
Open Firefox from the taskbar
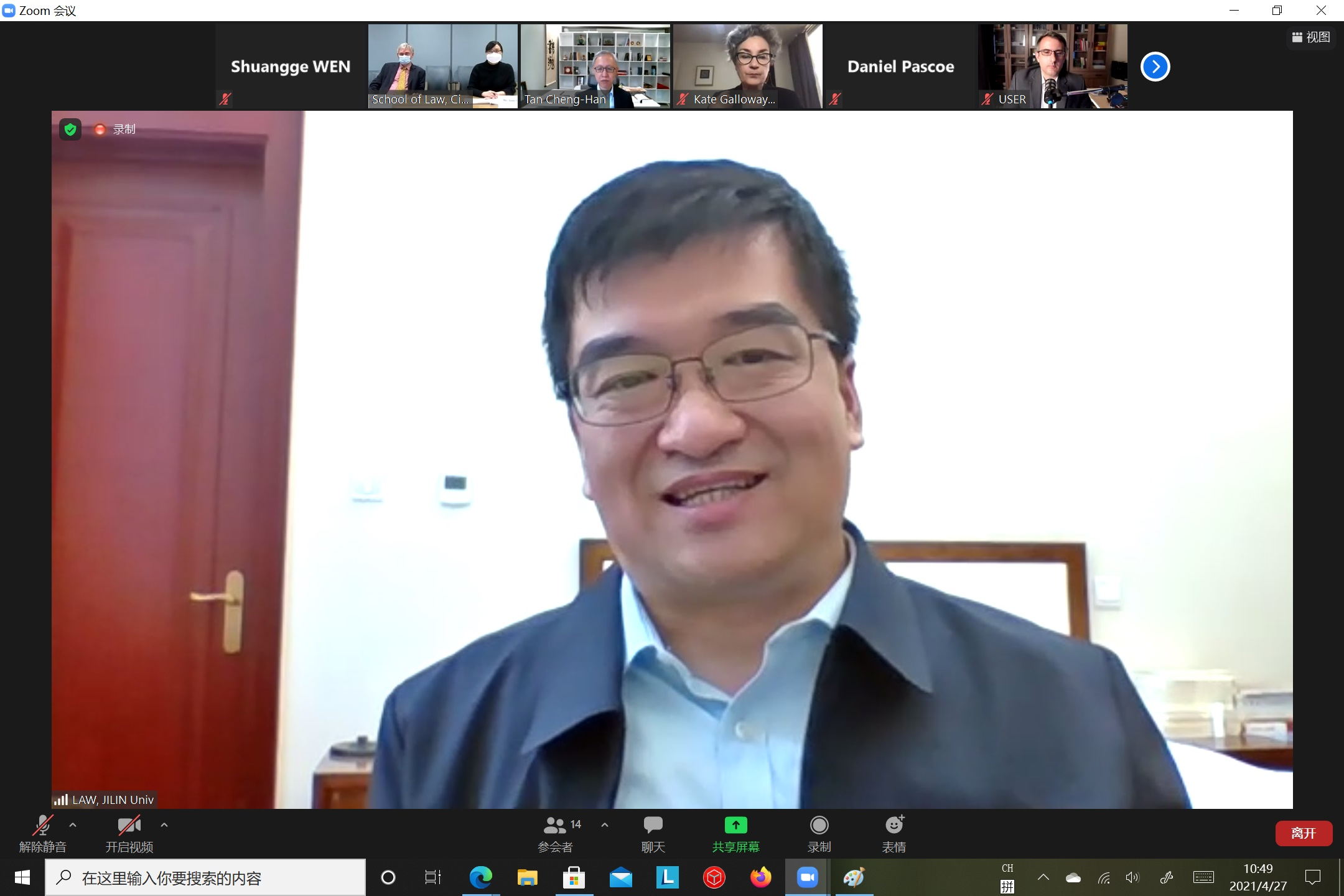[760, 878]
